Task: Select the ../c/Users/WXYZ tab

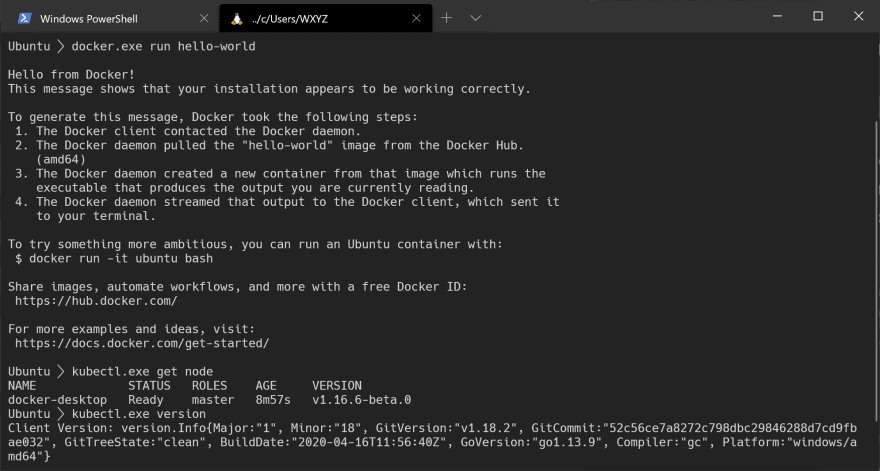Action: point(326,19)
